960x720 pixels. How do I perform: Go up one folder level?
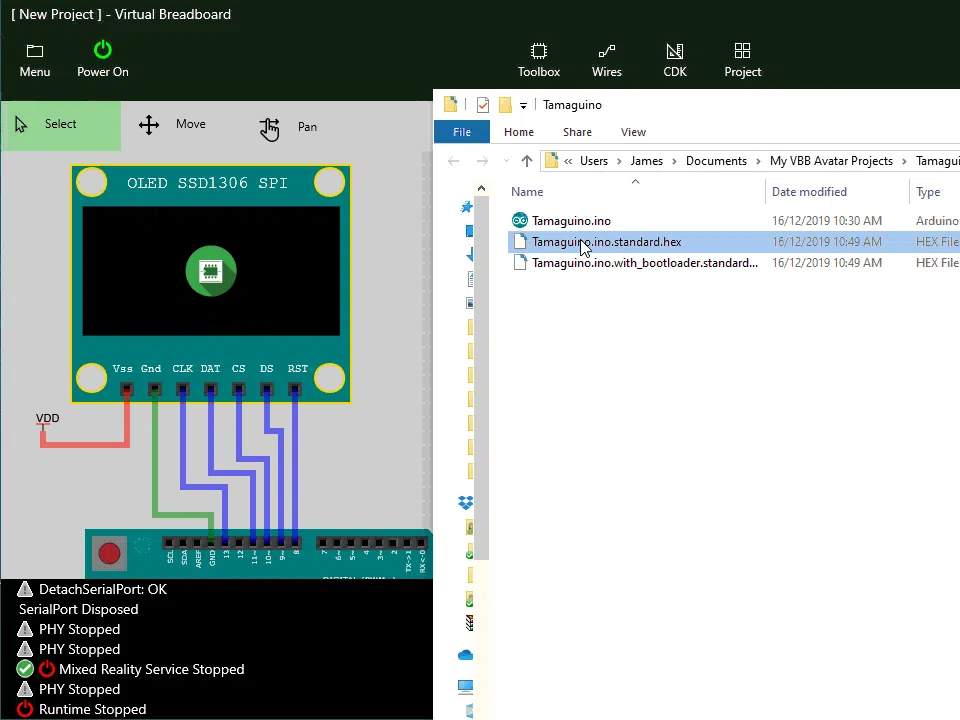coord(527,161)
